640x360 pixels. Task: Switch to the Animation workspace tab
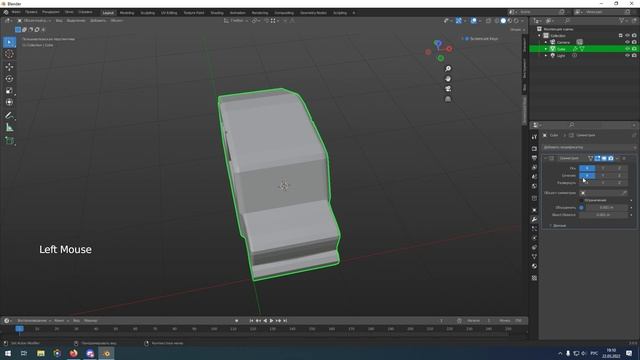[x=238, y=13]
